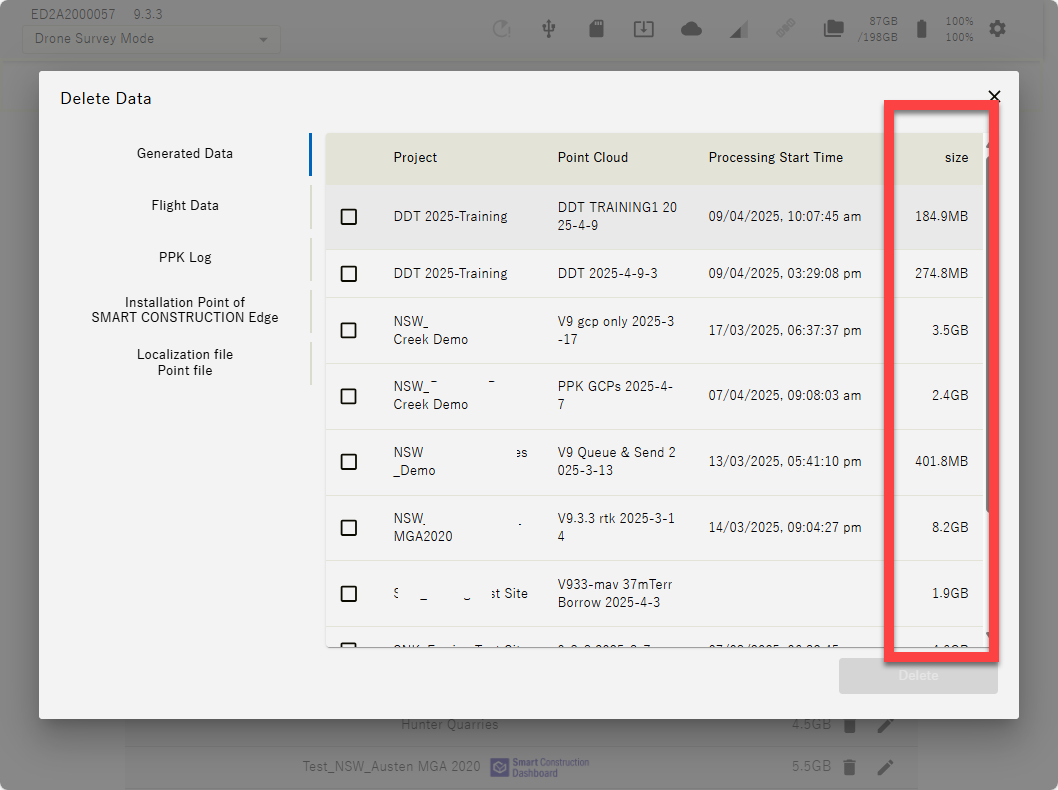The image size is (1058, 790).
Task: Click the storage folders icon
Action: (833, 28)
